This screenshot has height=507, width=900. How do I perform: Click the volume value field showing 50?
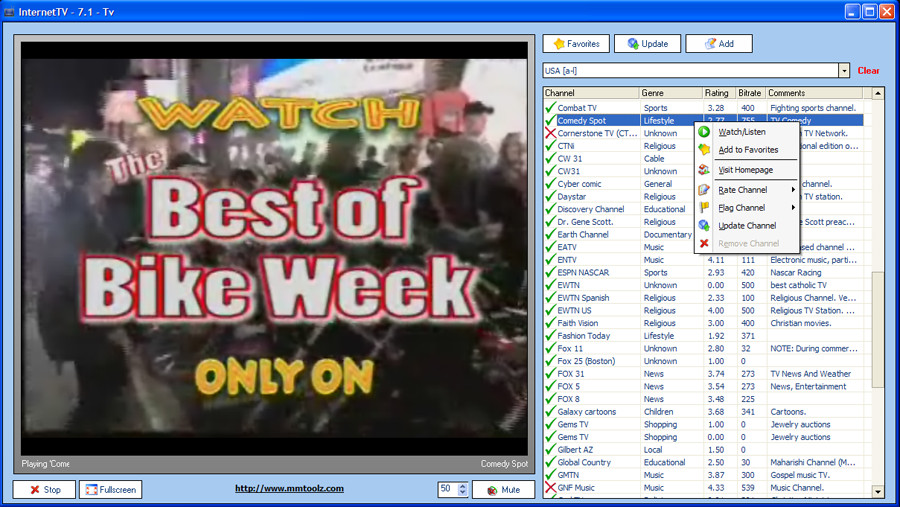pyautogui.click(x=448, y=489)
